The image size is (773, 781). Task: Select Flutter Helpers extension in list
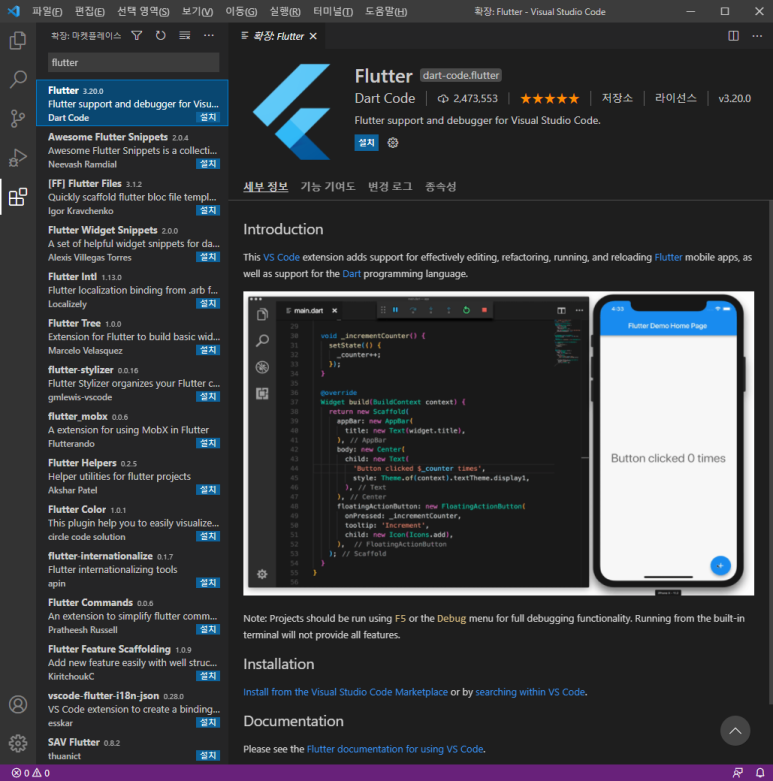(132, 476)
